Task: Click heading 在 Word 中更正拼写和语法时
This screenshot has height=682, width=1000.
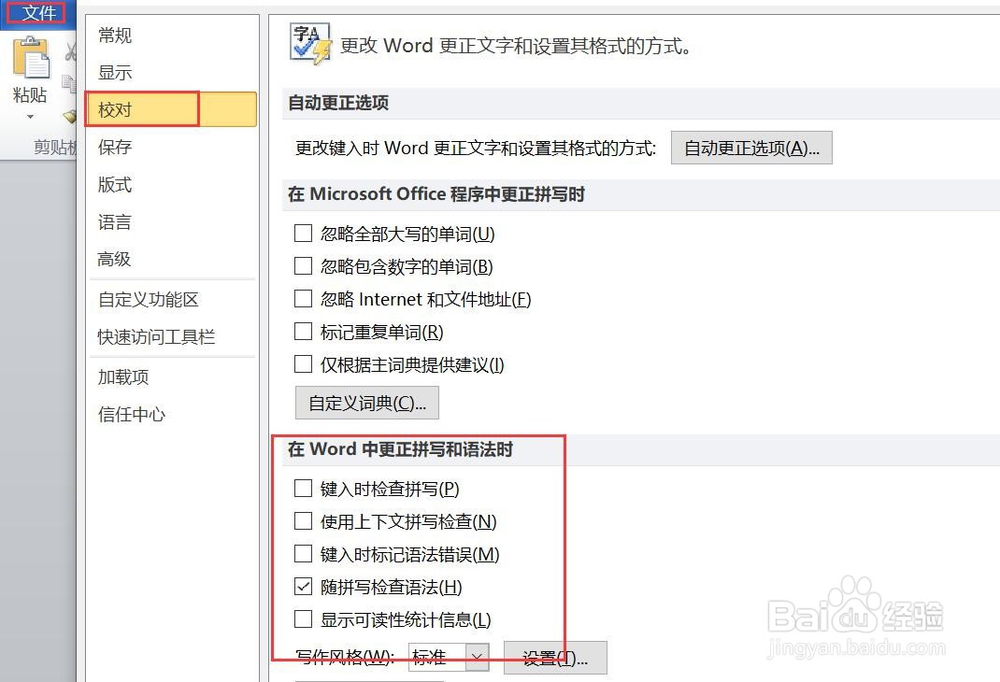Action: click(x=400, y=449)
